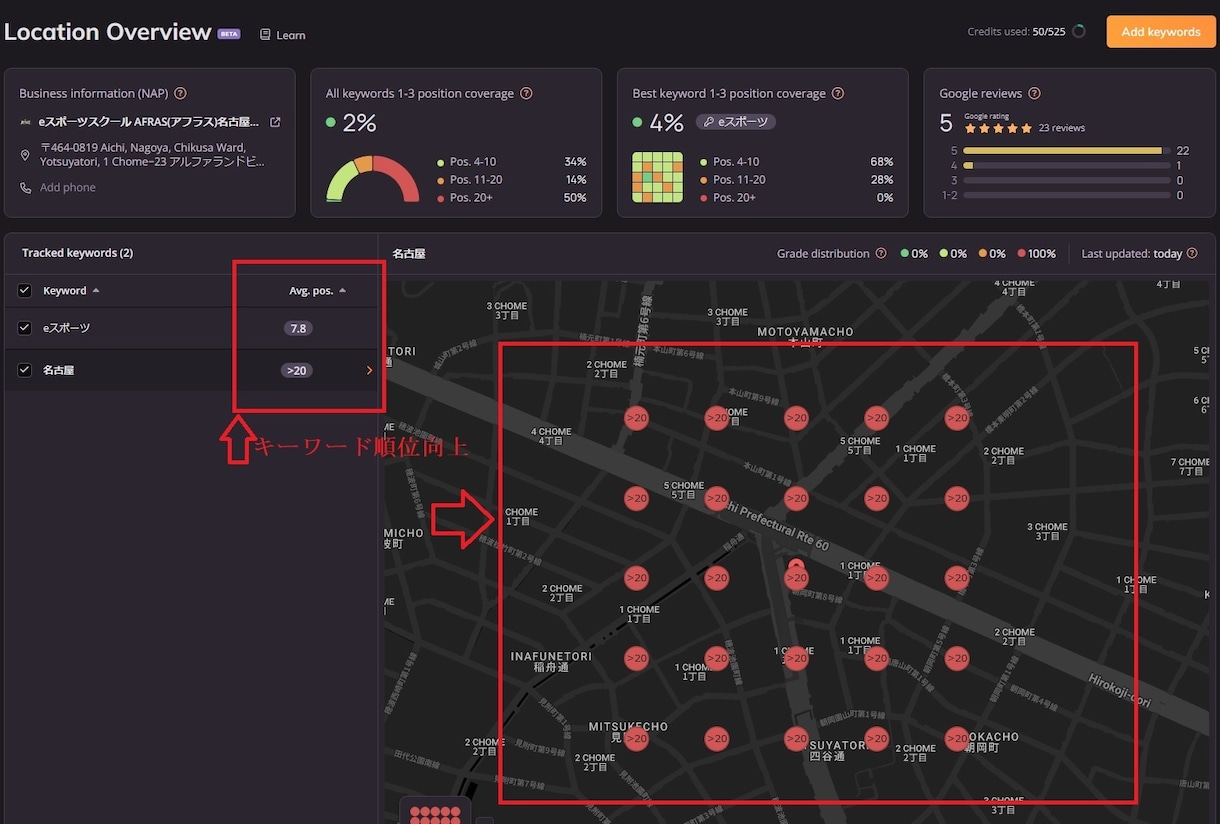This screenshot has width=1220, height=824.
Task: Open external link beside business name
Action: coord(276,122)
